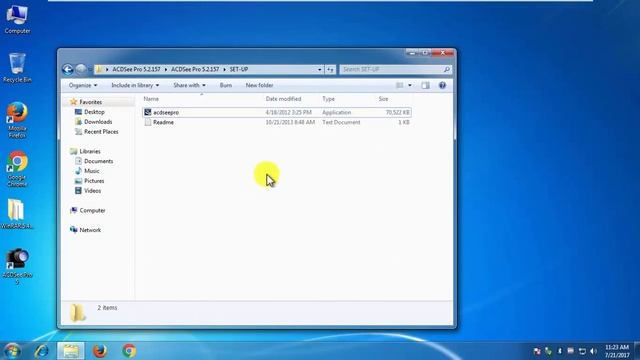Click the Application type cell
This screenshot has height=360, width=640.
tap(336, 112)
